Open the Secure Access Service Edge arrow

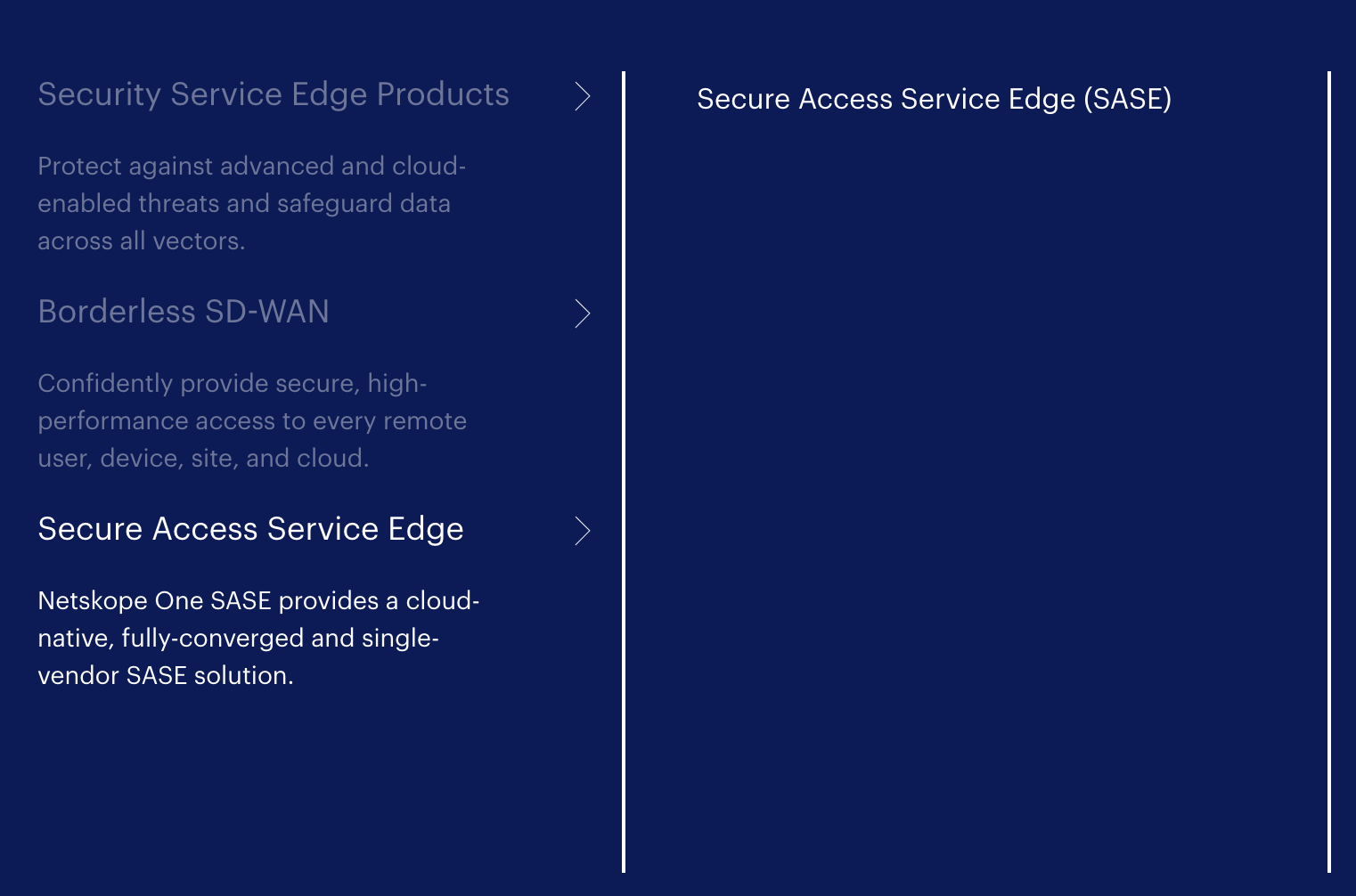pos(583,531)
